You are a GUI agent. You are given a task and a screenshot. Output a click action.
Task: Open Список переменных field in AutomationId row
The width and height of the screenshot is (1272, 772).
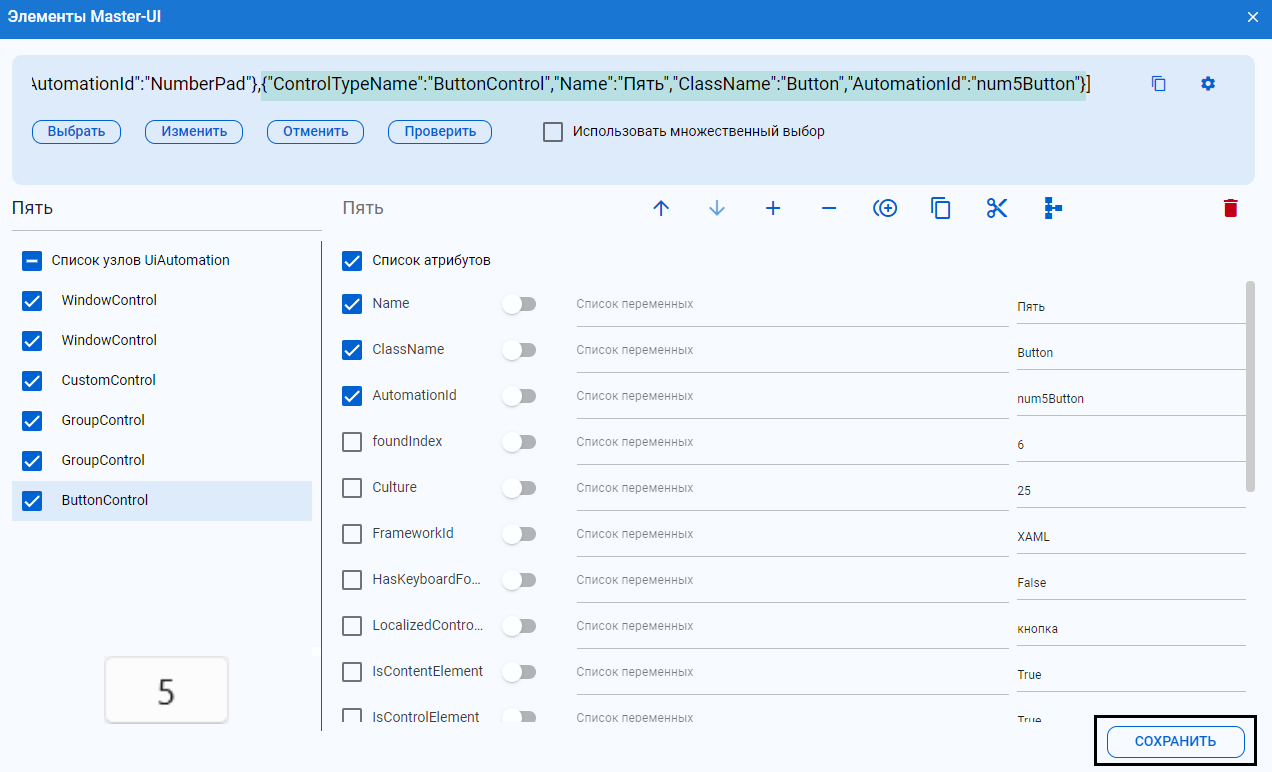click(792, 397)
